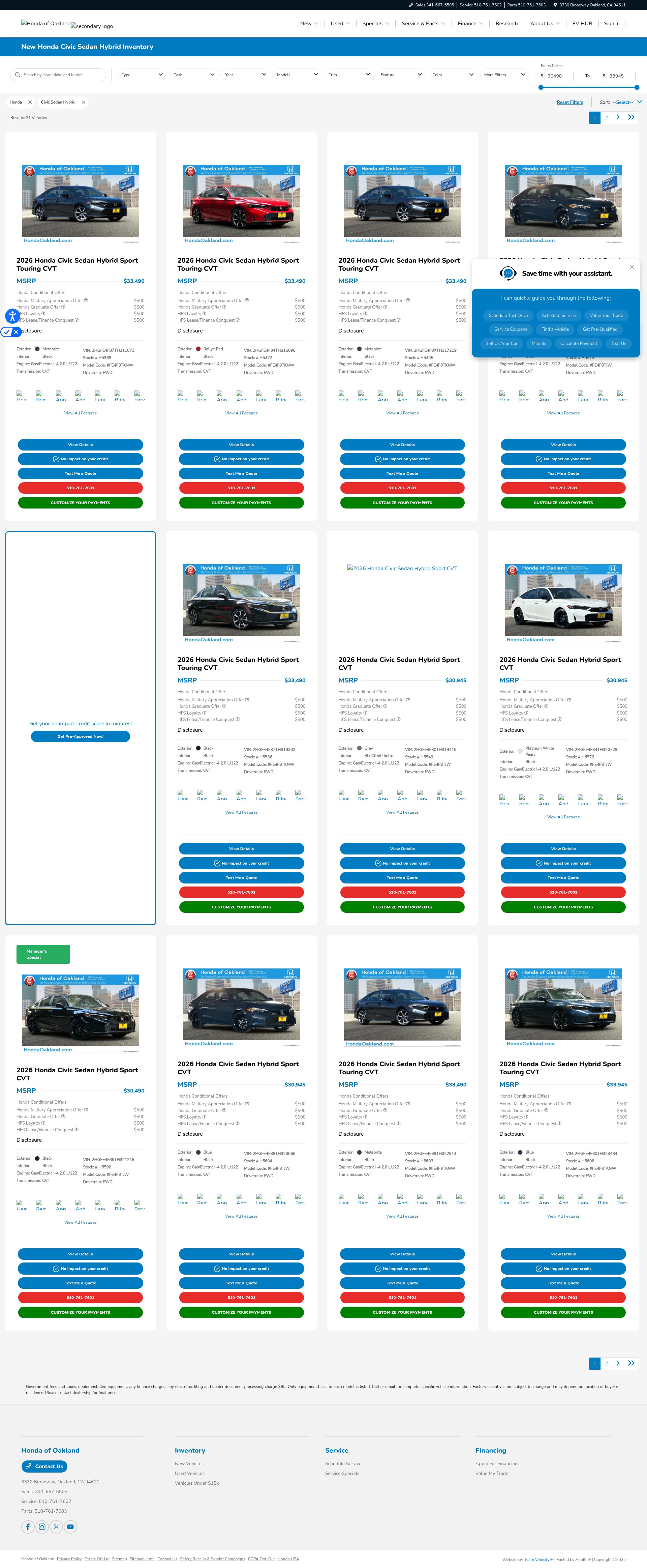Click the maximum price field showing 33945
The image size is (647, 1568).
click(621, 76)
